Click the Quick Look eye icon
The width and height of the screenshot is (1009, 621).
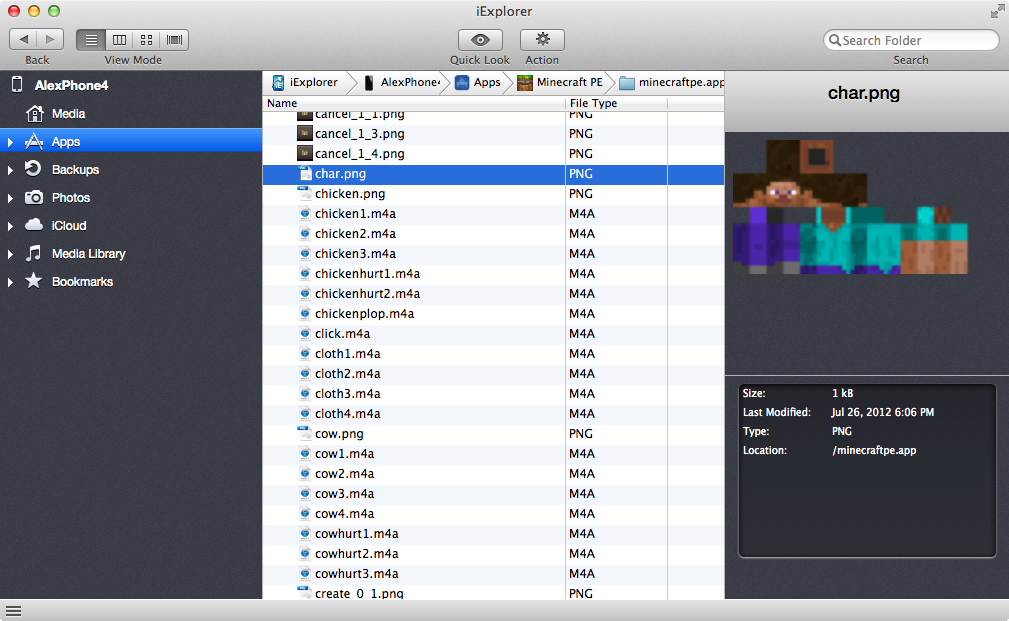click(480, 40)
